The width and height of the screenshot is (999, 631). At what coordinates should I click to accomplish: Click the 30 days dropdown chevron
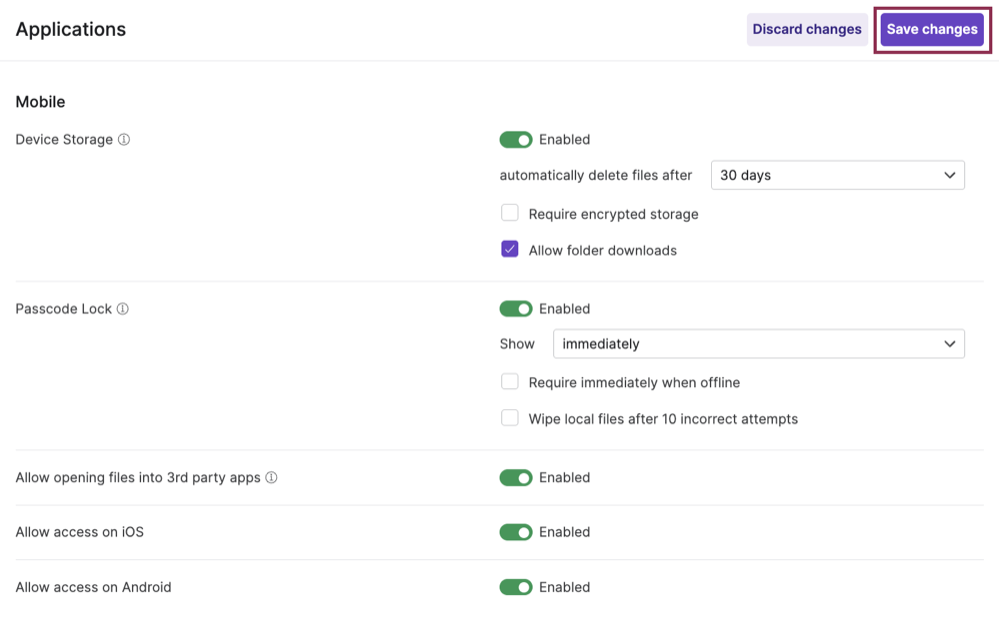tap(950, 175)
